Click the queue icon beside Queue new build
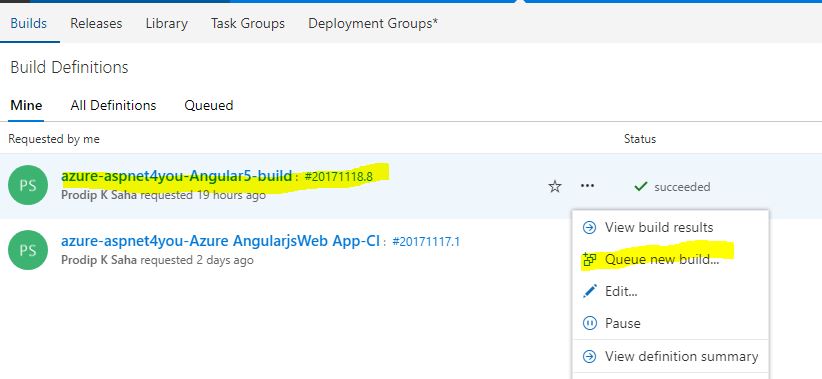Viewport: 822px width, 379px height. coord(590,259)
